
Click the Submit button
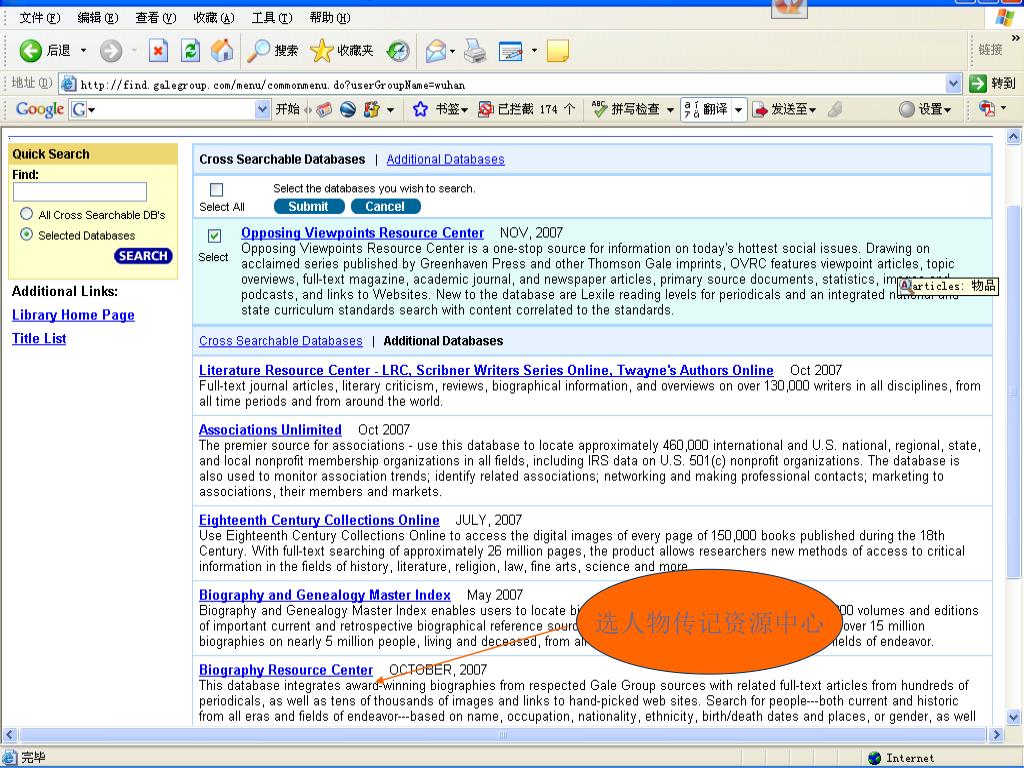coord(309,206)
